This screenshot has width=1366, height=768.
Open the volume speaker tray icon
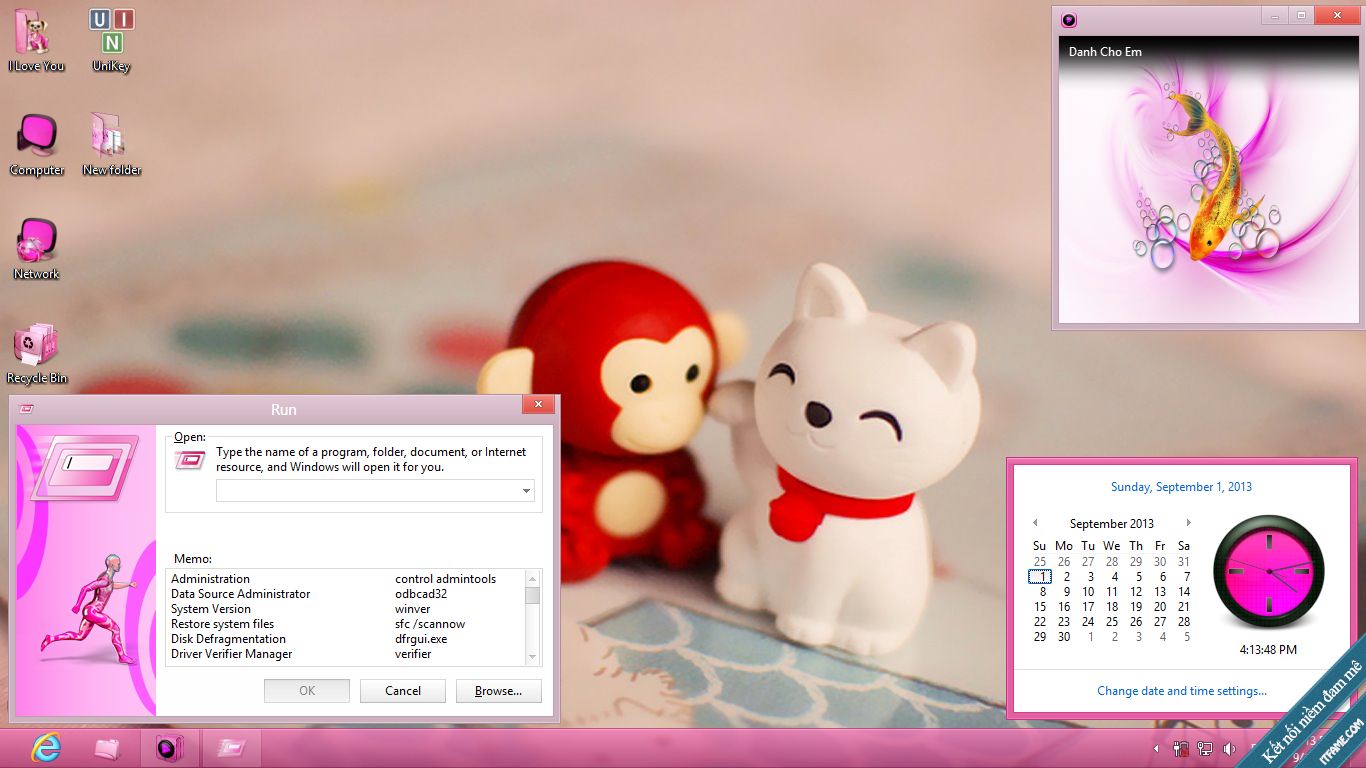point(1229,749)
